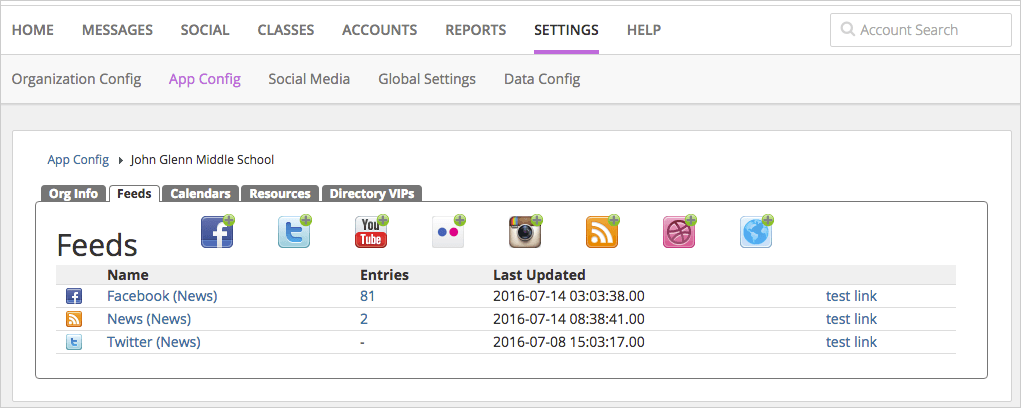Image resolution: width=1021 pixels, height=408 pixels.
Task: Open Global Settings submenu item
Action: [427, 79]
